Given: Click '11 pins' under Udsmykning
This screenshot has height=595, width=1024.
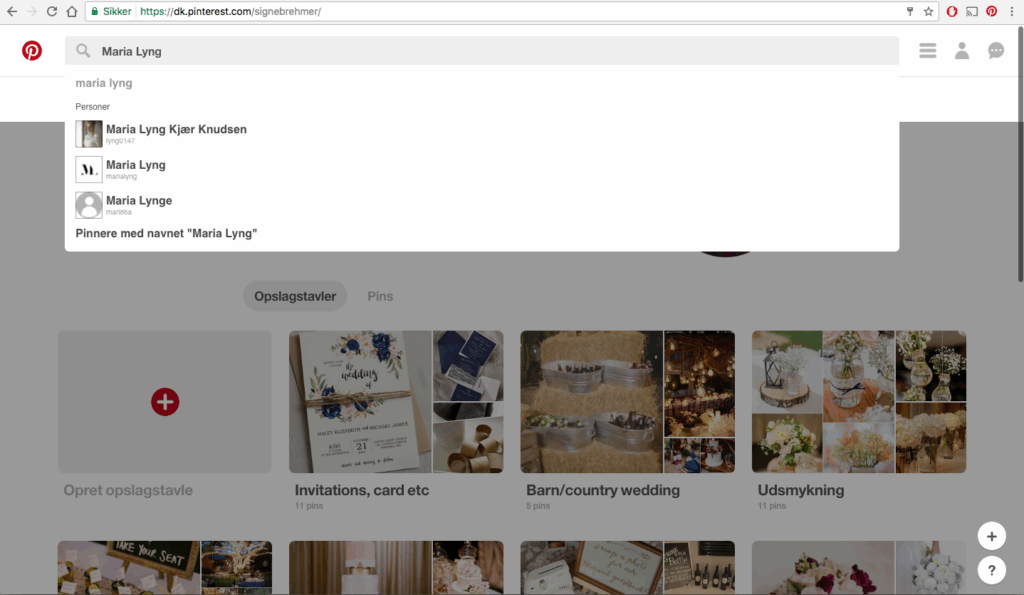Looking at the screenshot, I should (771, 506).
